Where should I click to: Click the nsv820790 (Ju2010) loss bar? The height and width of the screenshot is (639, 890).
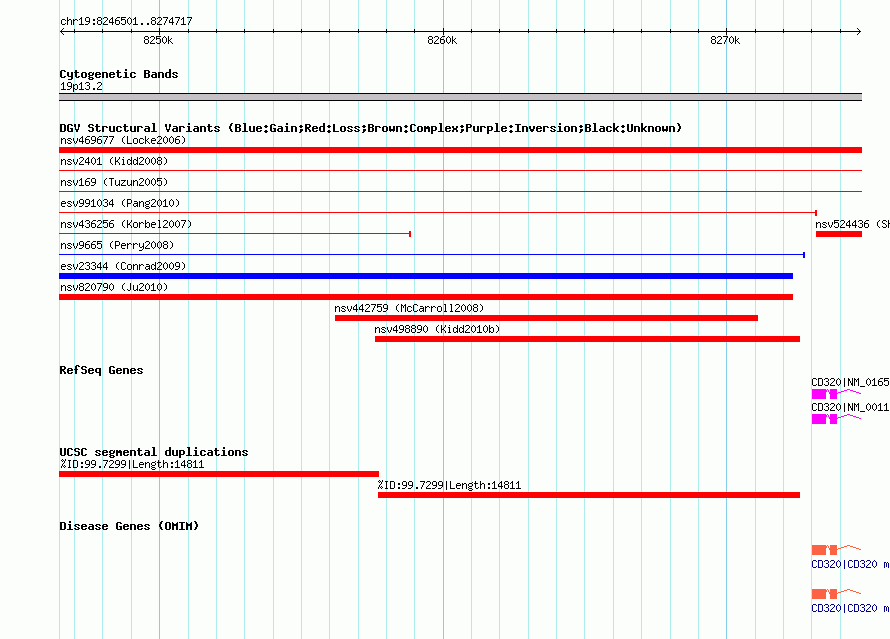426,297
